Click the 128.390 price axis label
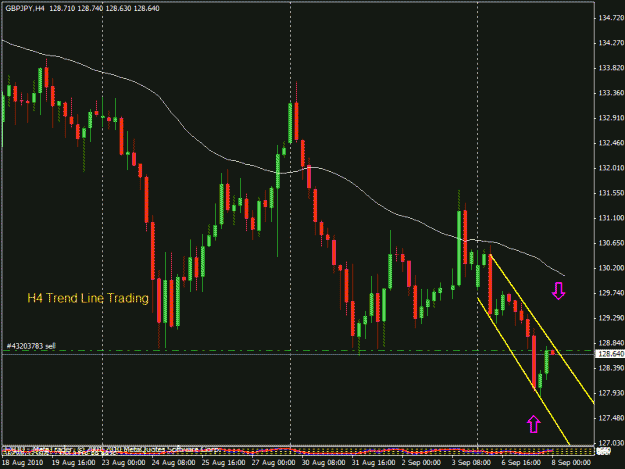The width and height of the screenshot is (625, 469). [x=611, y=368]
